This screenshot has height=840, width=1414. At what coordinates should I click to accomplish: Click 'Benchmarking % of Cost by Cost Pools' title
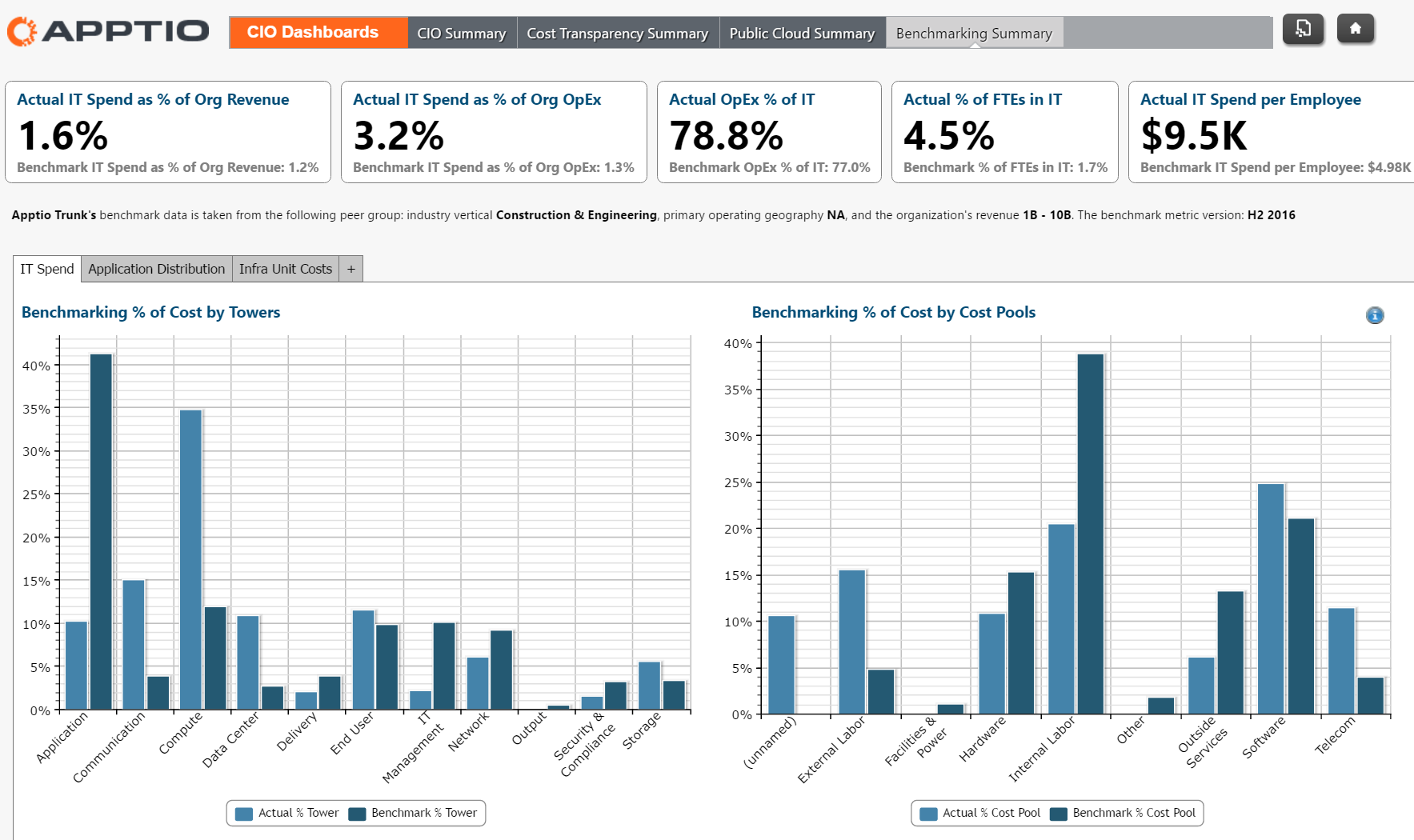894,312
